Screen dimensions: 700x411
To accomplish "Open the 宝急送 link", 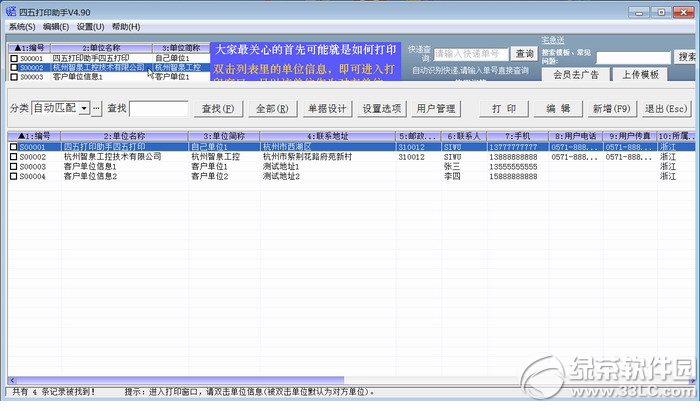I will point(553,40).
